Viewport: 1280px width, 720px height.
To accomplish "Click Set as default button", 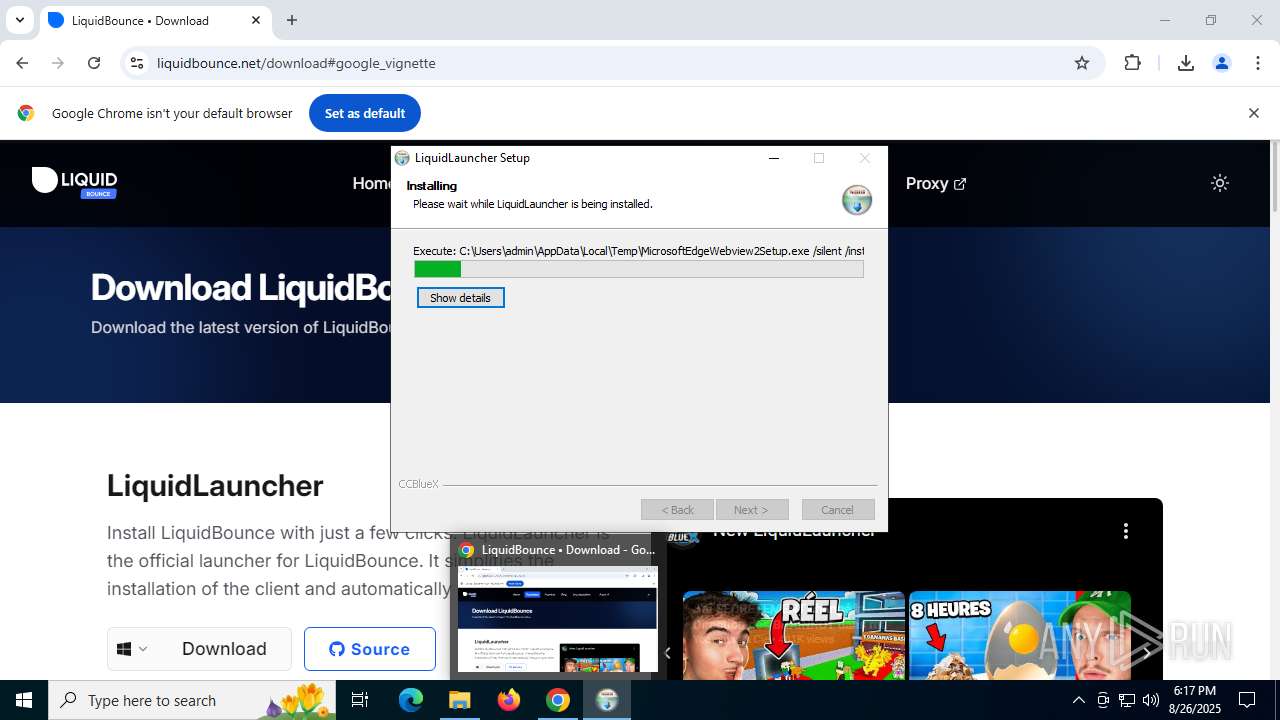I will pyautogui.click(x=365, y=113).
